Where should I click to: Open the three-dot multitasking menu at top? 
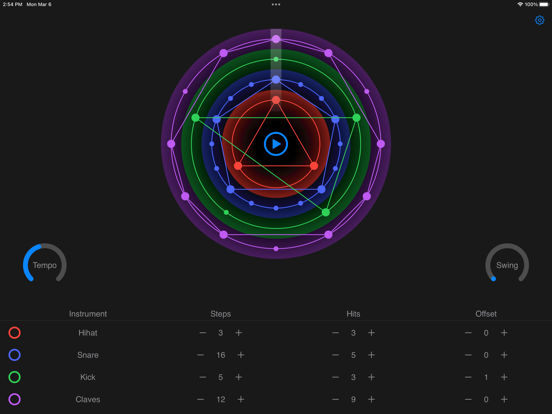tap(276, 5)
